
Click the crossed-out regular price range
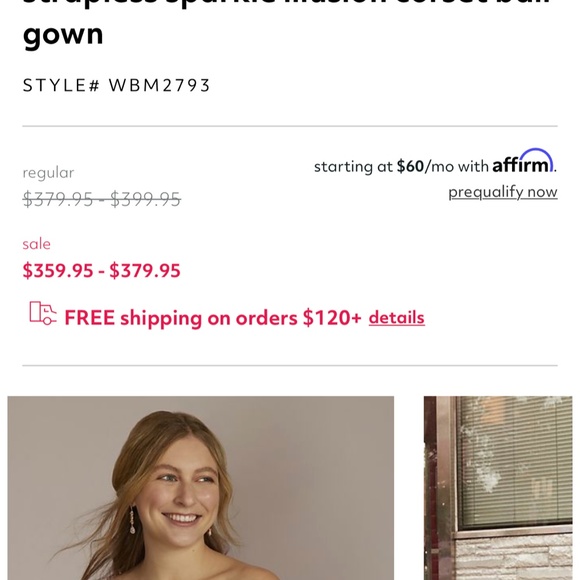[102, 199]
